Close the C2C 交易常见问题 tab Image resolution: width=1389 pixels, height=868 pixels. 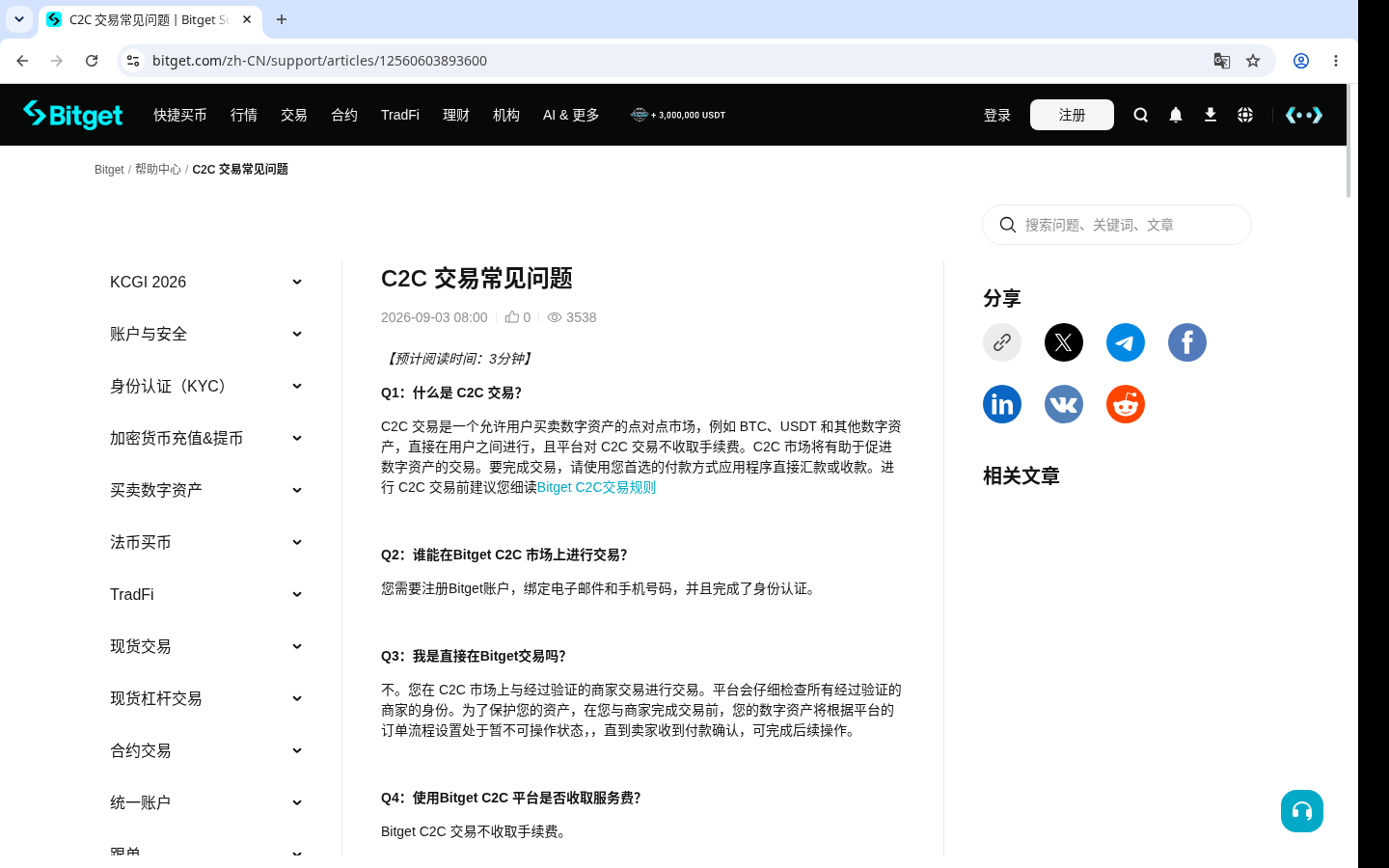(x=247, y=19)
